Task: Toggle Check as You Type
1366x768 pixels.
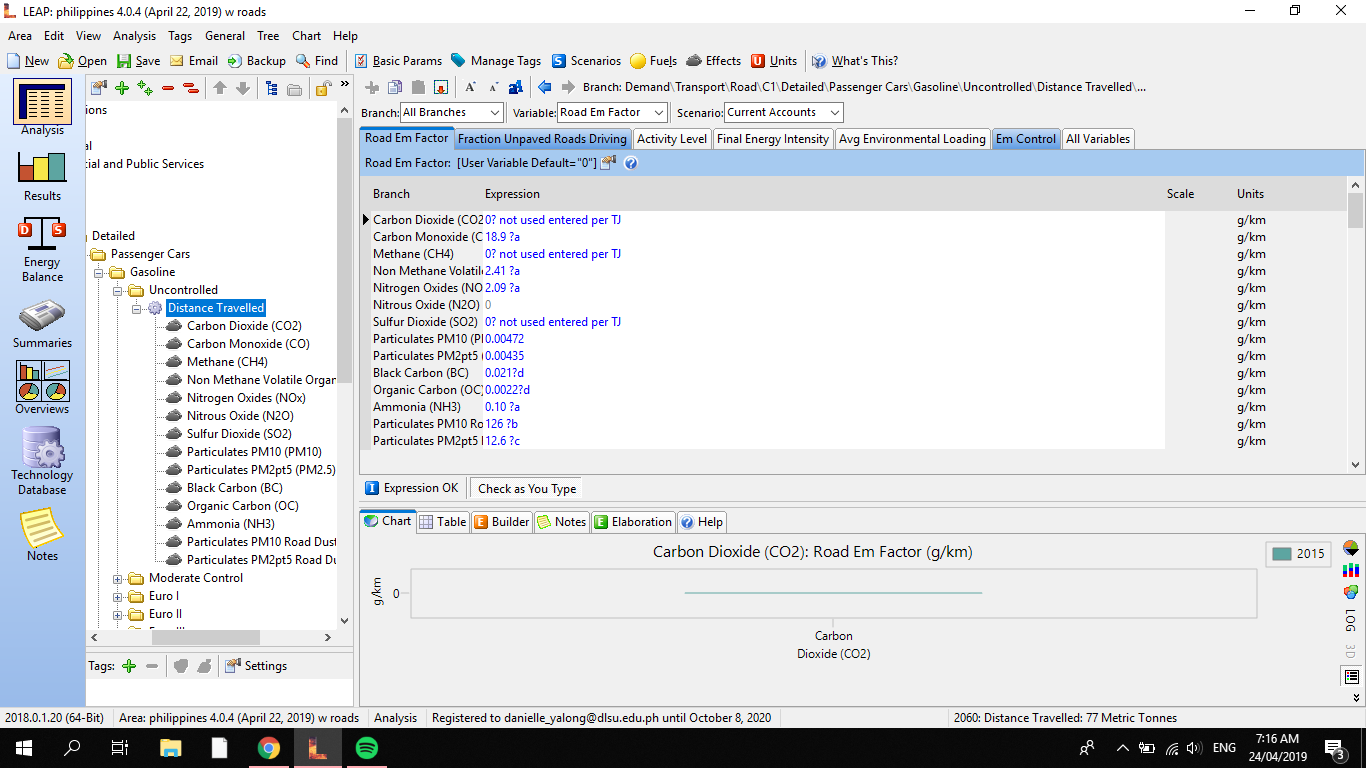Action: 526,489
